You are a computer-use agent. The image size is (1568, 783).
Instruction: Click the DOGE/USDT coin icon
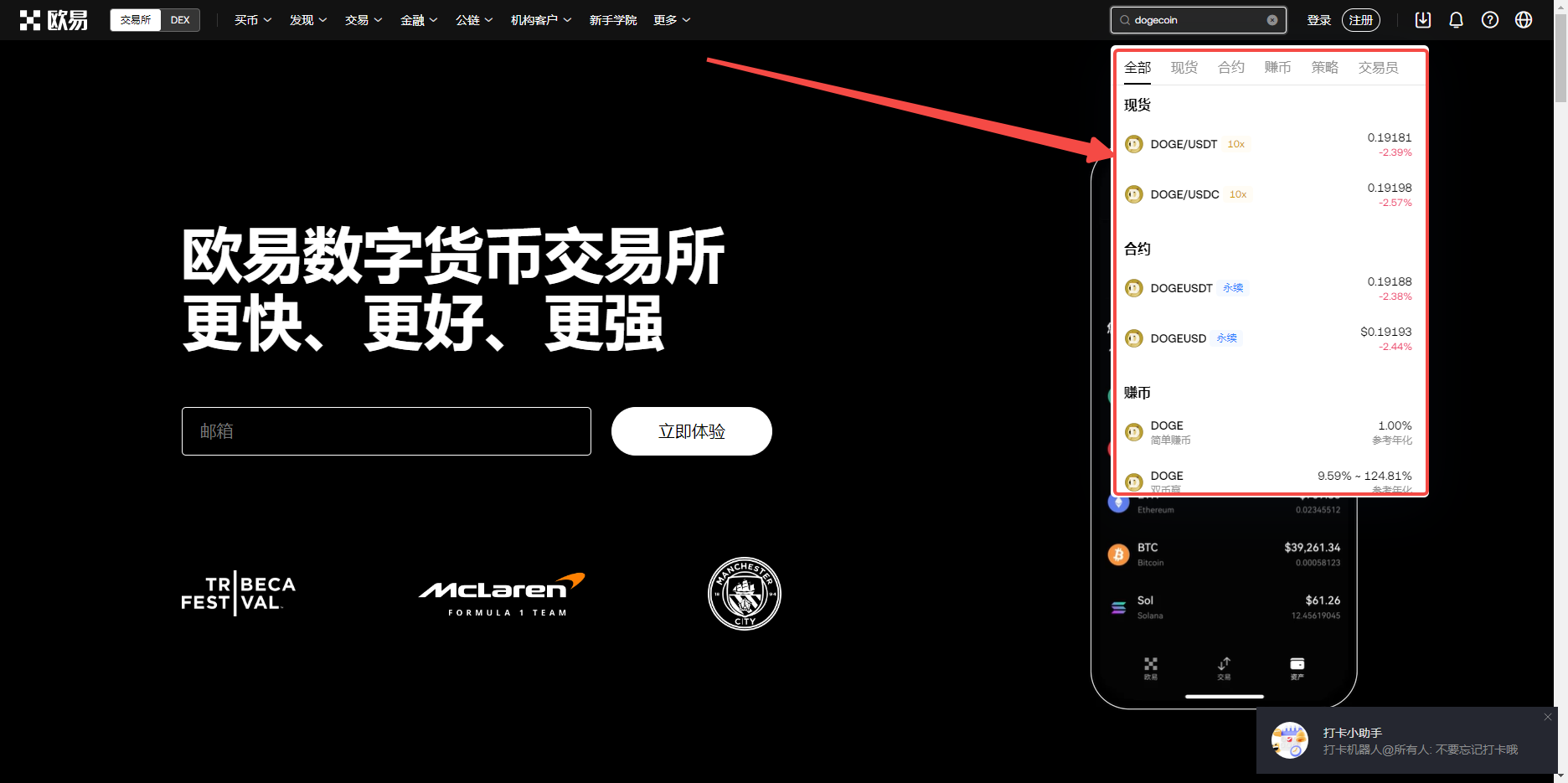(1133, 144)
